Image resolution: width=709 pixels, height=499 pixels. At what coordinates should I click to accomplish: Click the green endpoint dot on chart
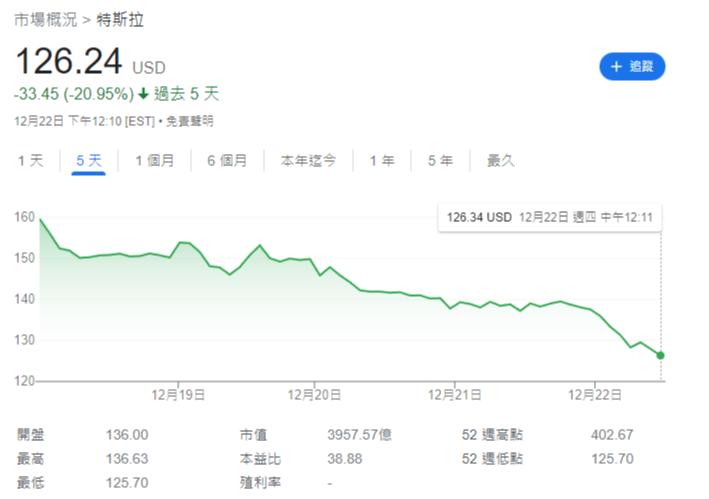(x=661, y=355)
